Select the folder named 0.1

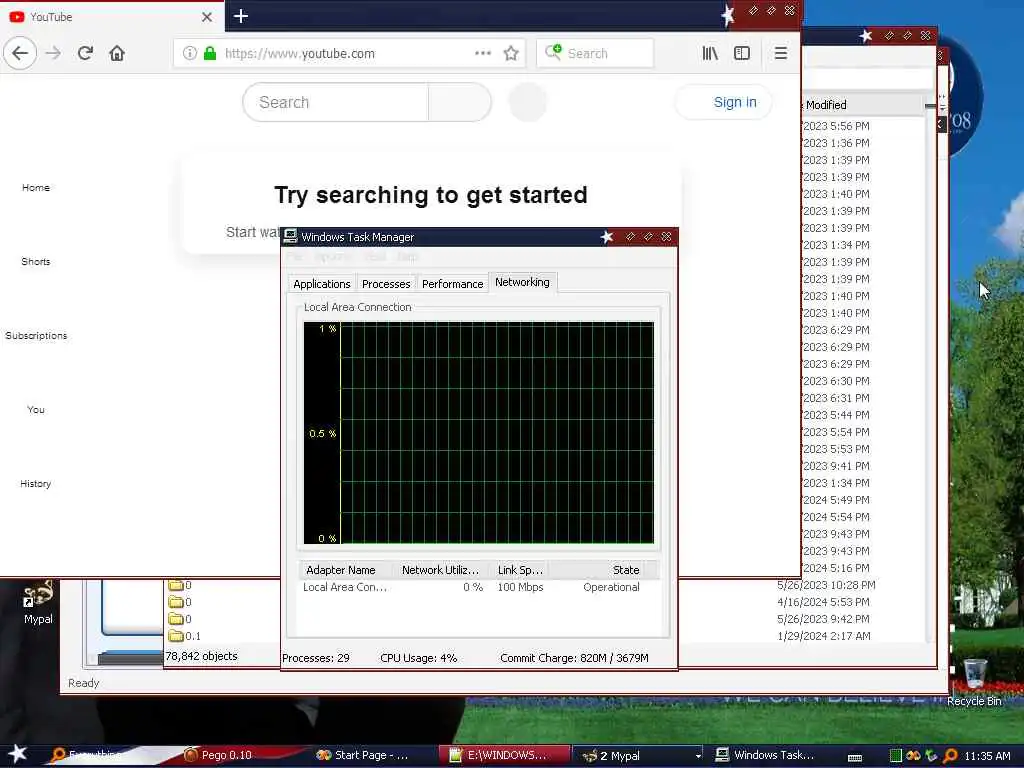(185, 635)
